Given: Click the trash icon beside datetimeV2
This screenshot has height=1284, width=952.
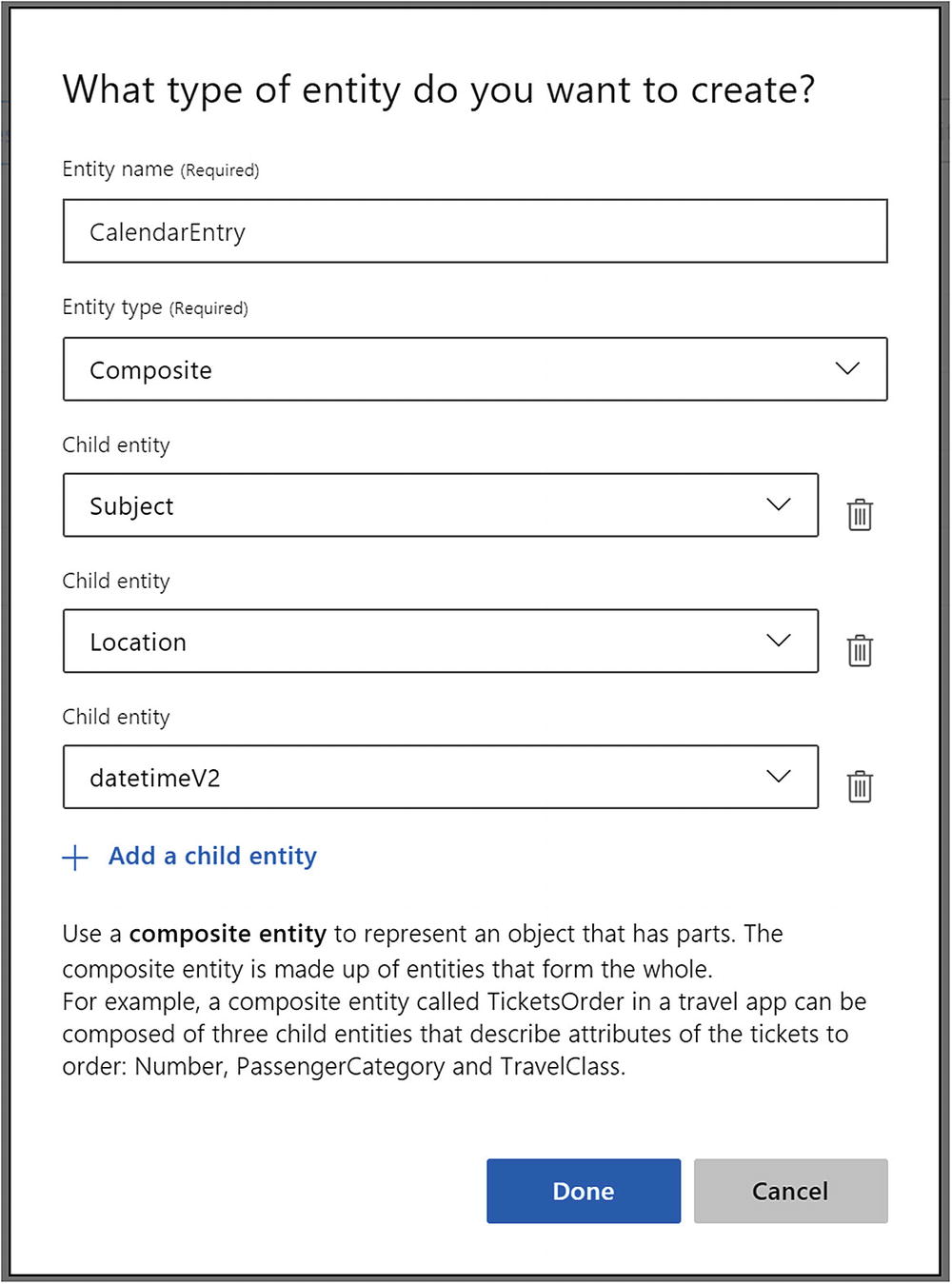Looking at the screenshot, I should click(860, 786).
